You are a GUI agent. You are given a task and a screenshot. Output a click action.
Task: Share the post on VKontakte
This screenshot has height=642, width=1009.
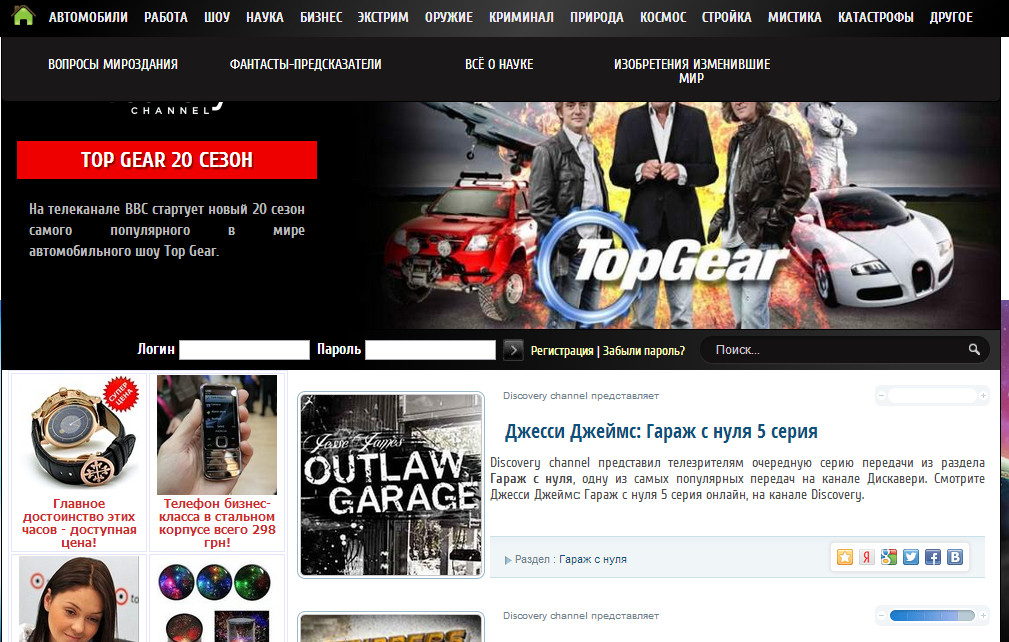(955, 558)
